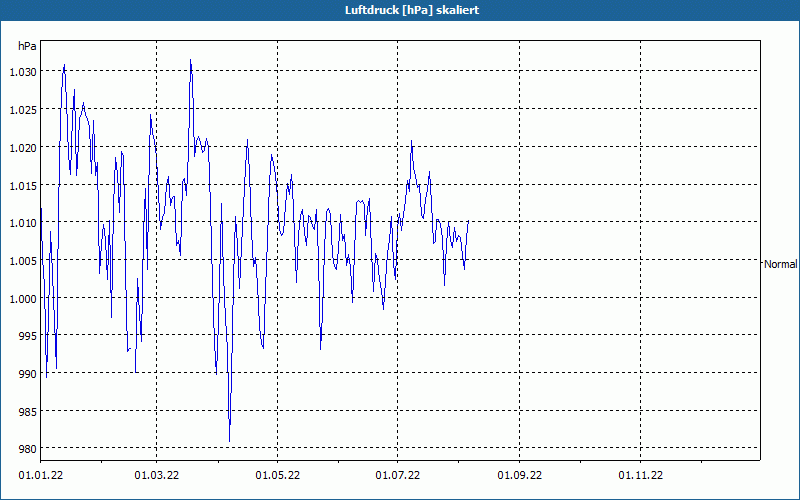Viewport: 800px width, 500px height.
Task: Click the '1.000' y-axis label
Action: [23, 298]
